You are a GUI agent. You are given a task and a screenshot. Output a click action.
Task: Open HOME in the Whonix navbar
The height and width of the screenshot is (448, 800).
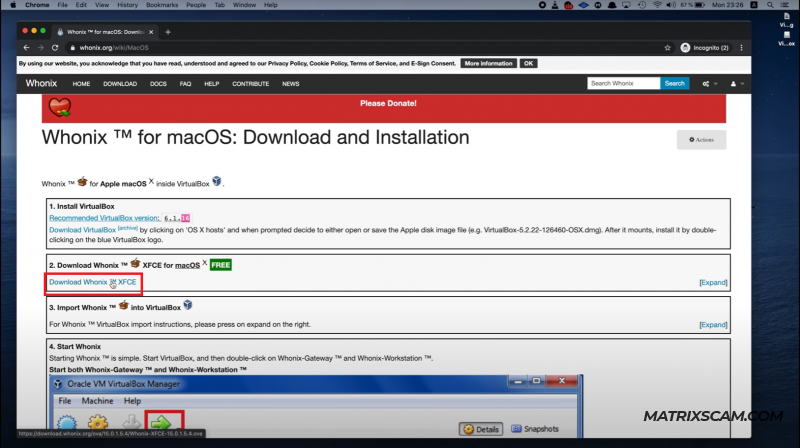click(81, 84)
